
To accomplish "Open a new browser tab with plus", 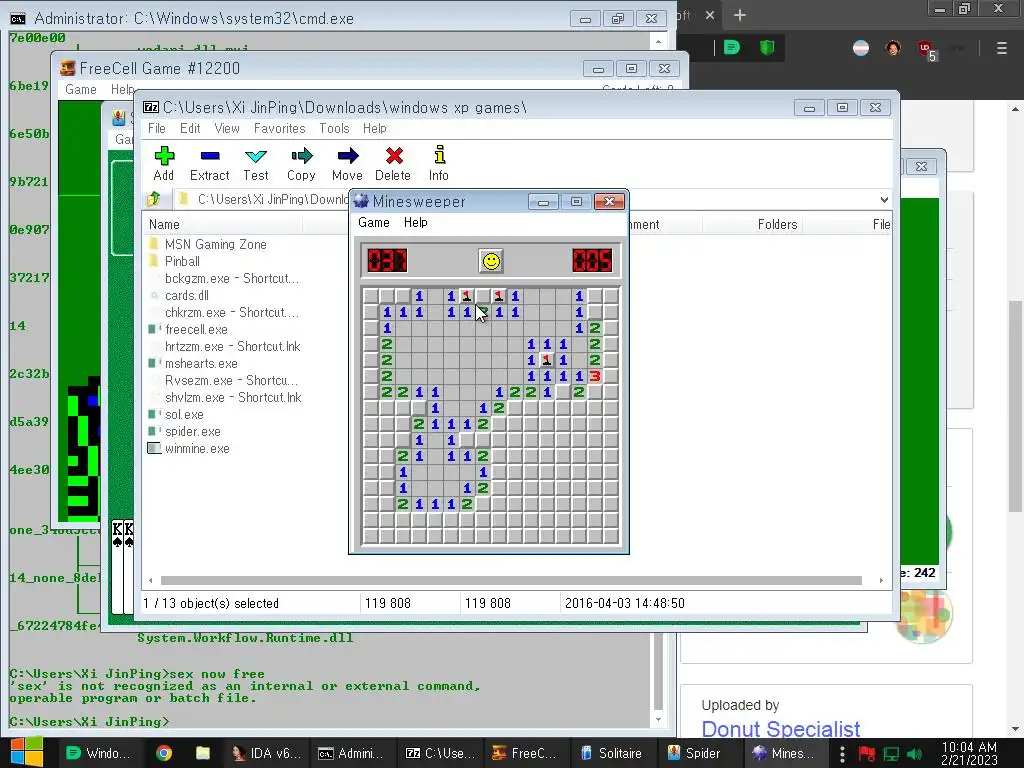I will pyautogui.click(x=739, y=15).
